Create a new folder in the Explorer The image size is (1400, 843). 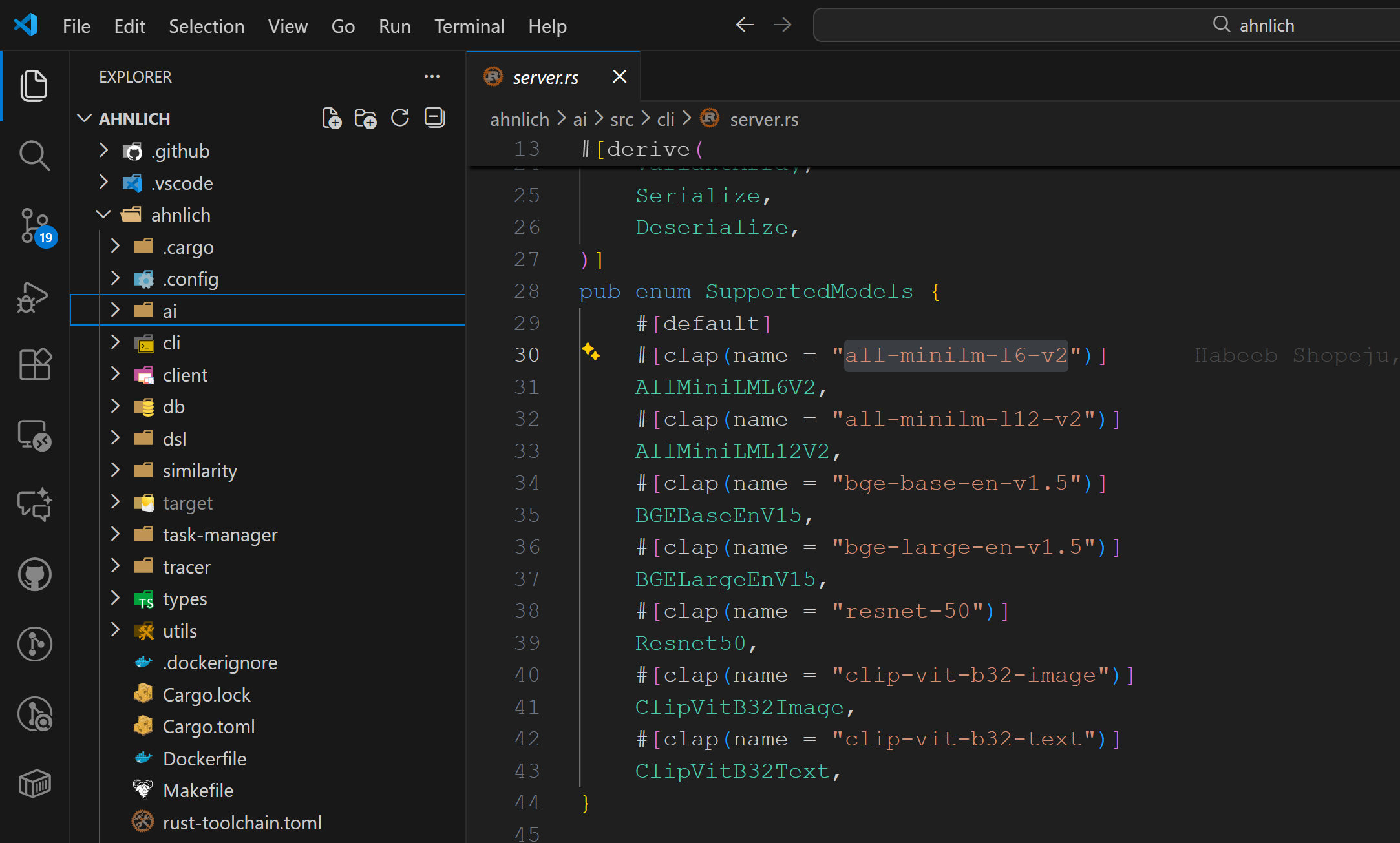(366, 118)
